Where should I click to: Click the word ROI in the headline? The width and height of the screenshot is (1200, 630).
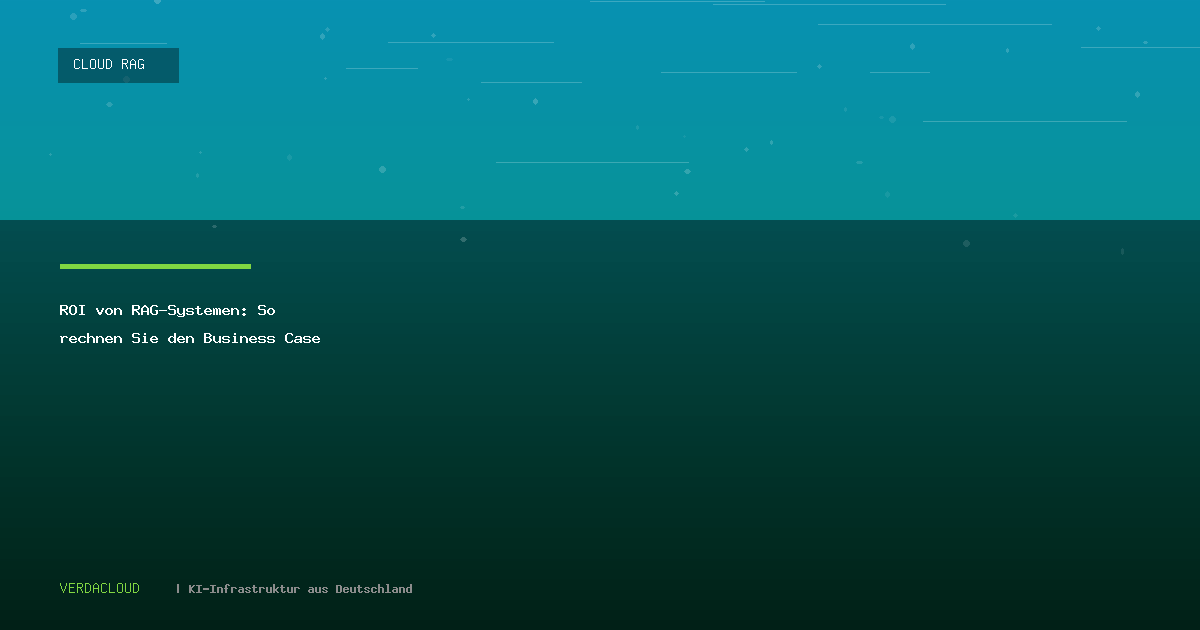73,311
